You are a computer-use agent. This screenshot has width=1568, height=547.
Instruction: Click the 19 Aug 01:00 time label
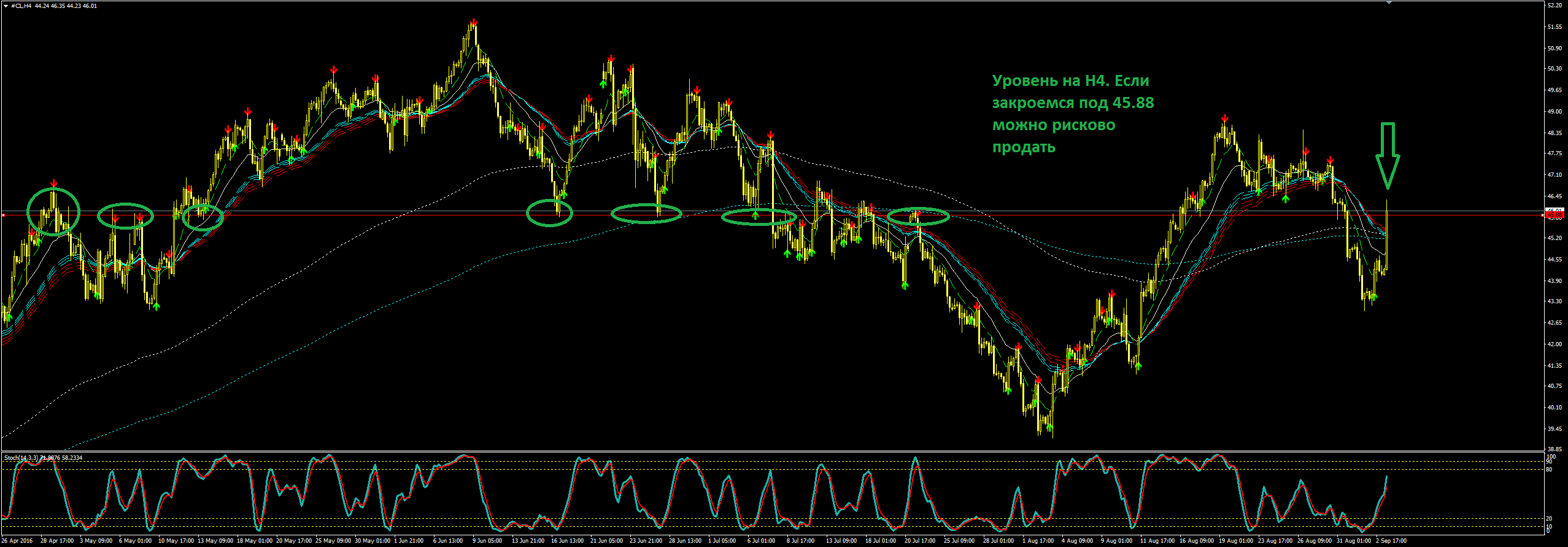1236,541
